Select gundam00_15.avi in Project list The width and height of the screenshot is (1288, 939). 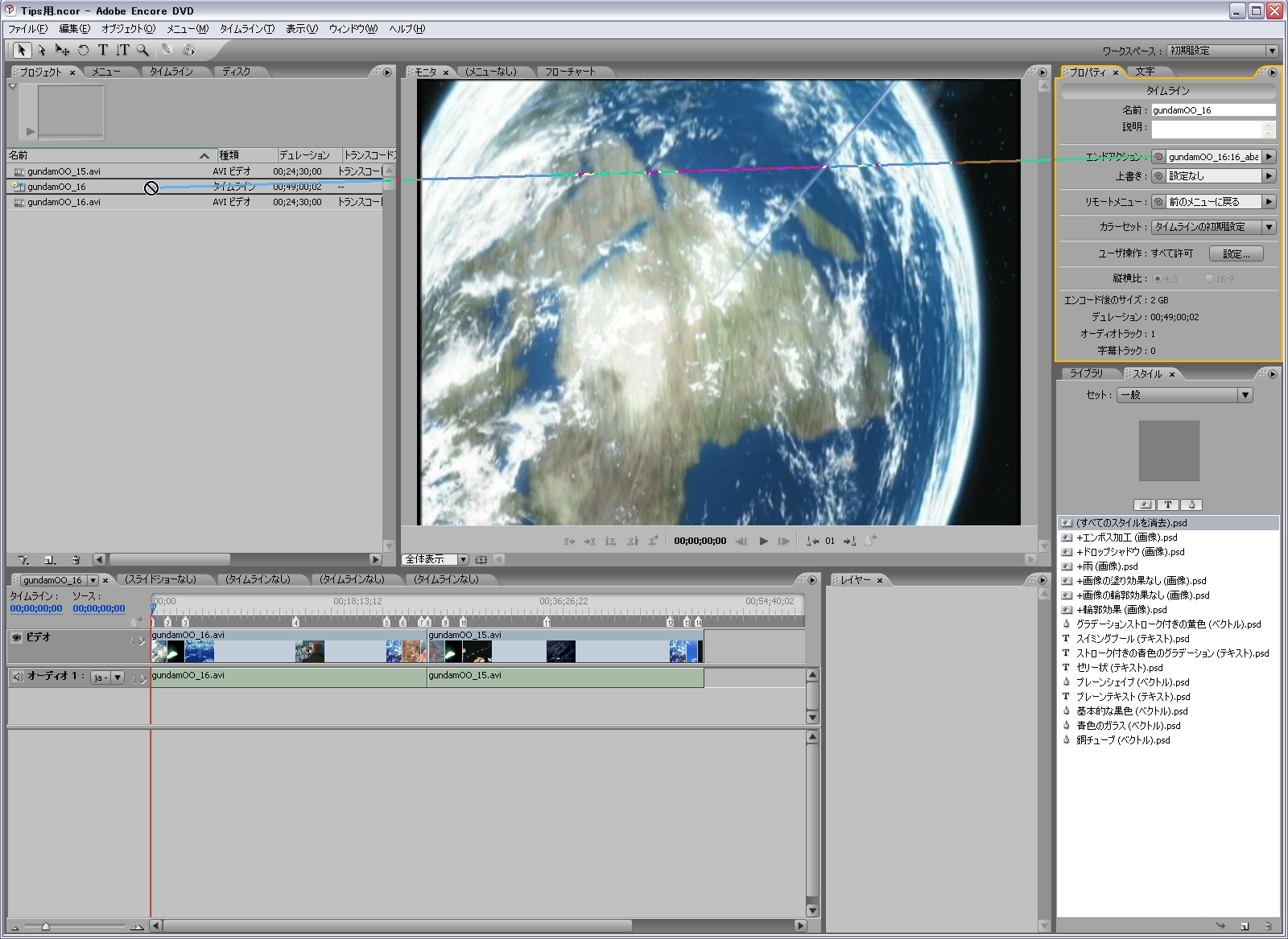coord(195,171)
